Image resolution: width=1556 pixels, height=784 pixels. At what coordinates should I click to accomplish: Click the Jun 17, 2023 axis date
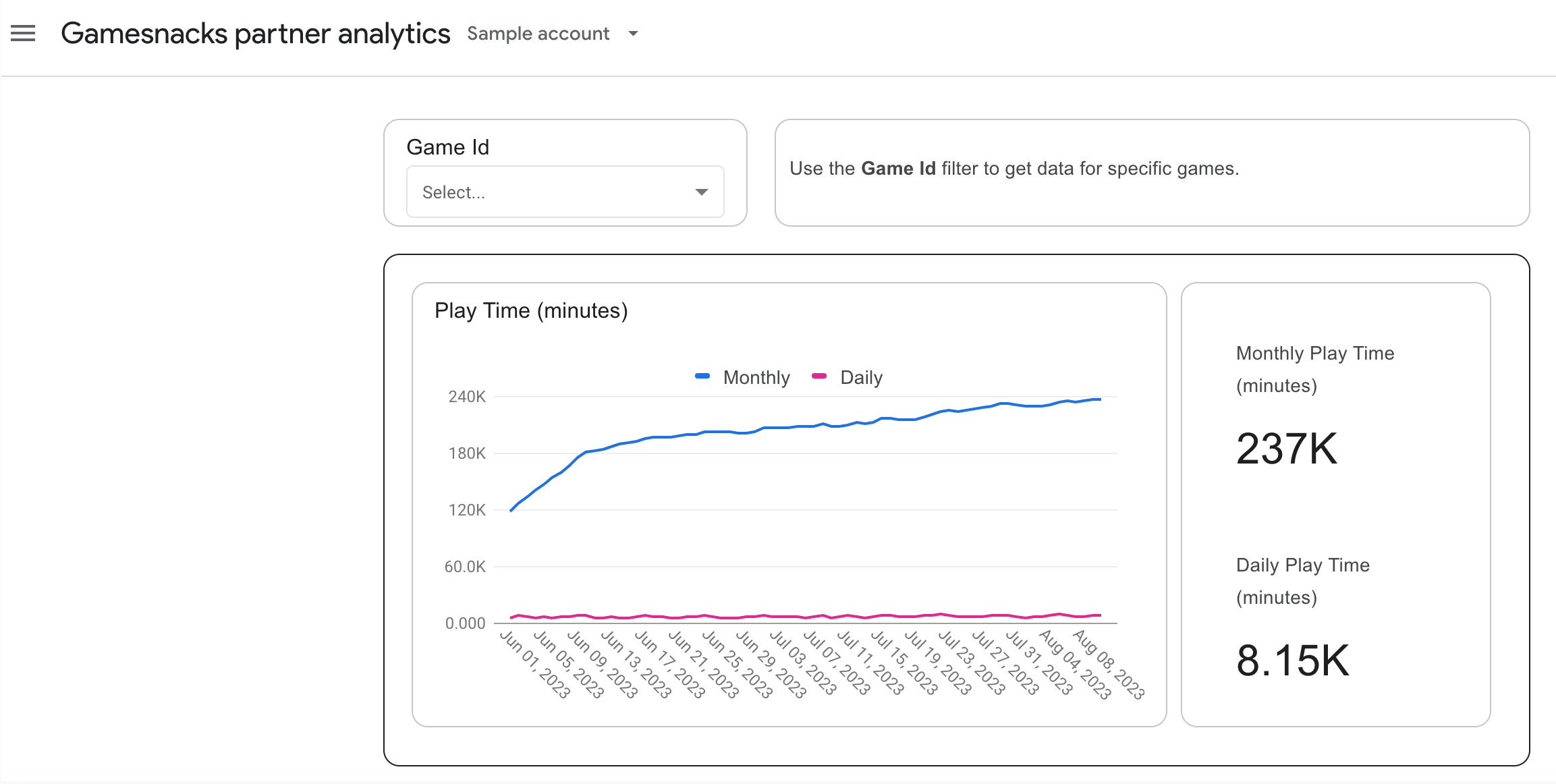point(670,665)
